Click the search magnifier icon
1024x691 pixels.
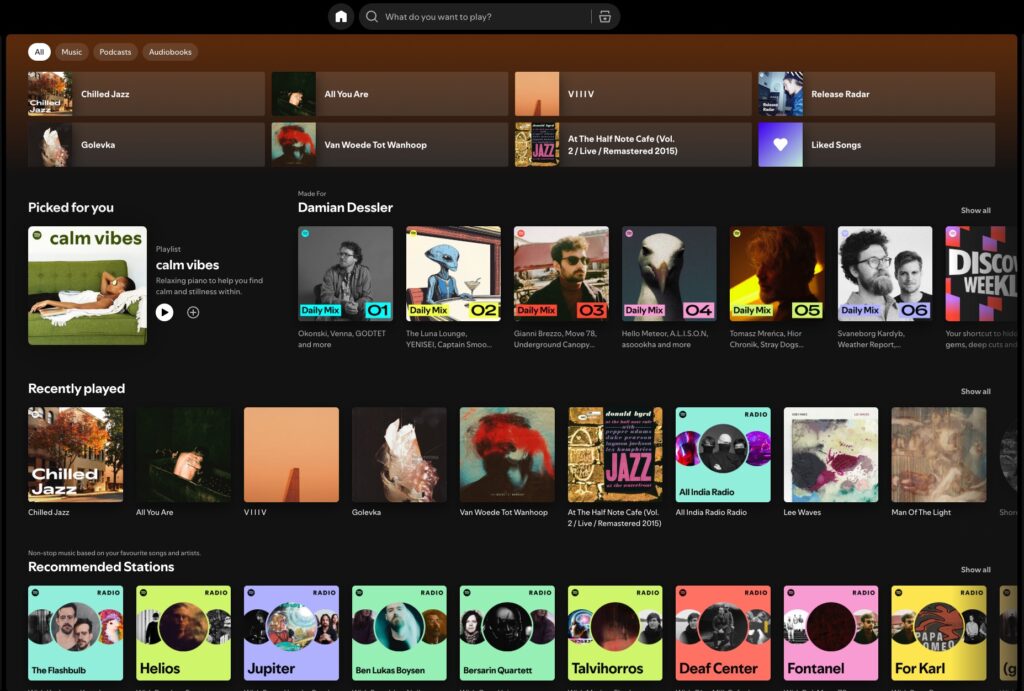372,17
